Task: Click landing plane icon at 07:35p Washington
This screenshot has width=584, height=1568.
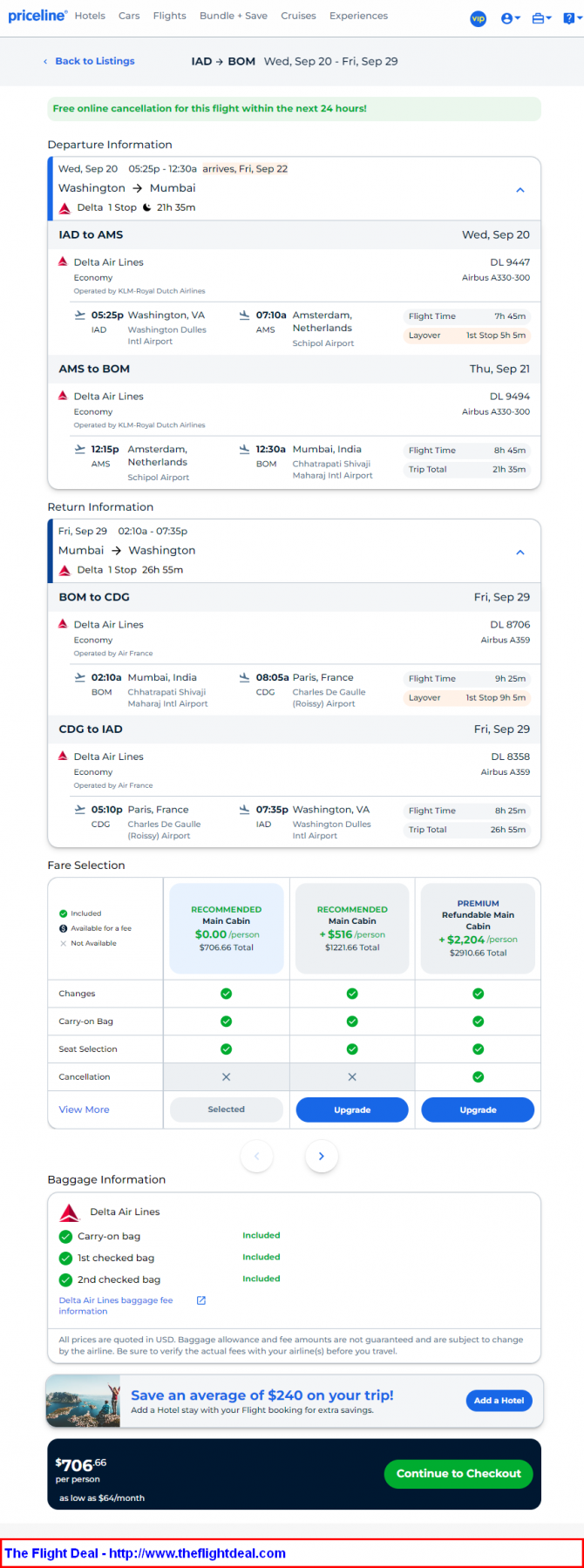Action: pos(245,811)
